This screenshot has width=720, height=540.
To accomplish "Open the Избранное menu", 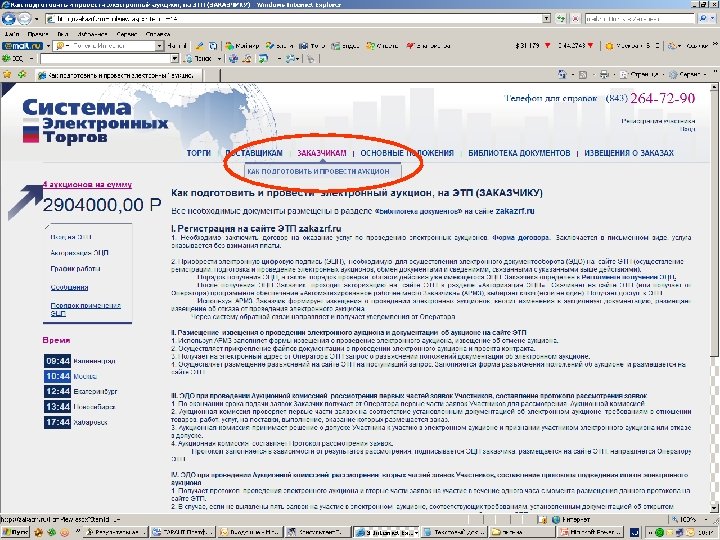I will [x=92, y=34].
